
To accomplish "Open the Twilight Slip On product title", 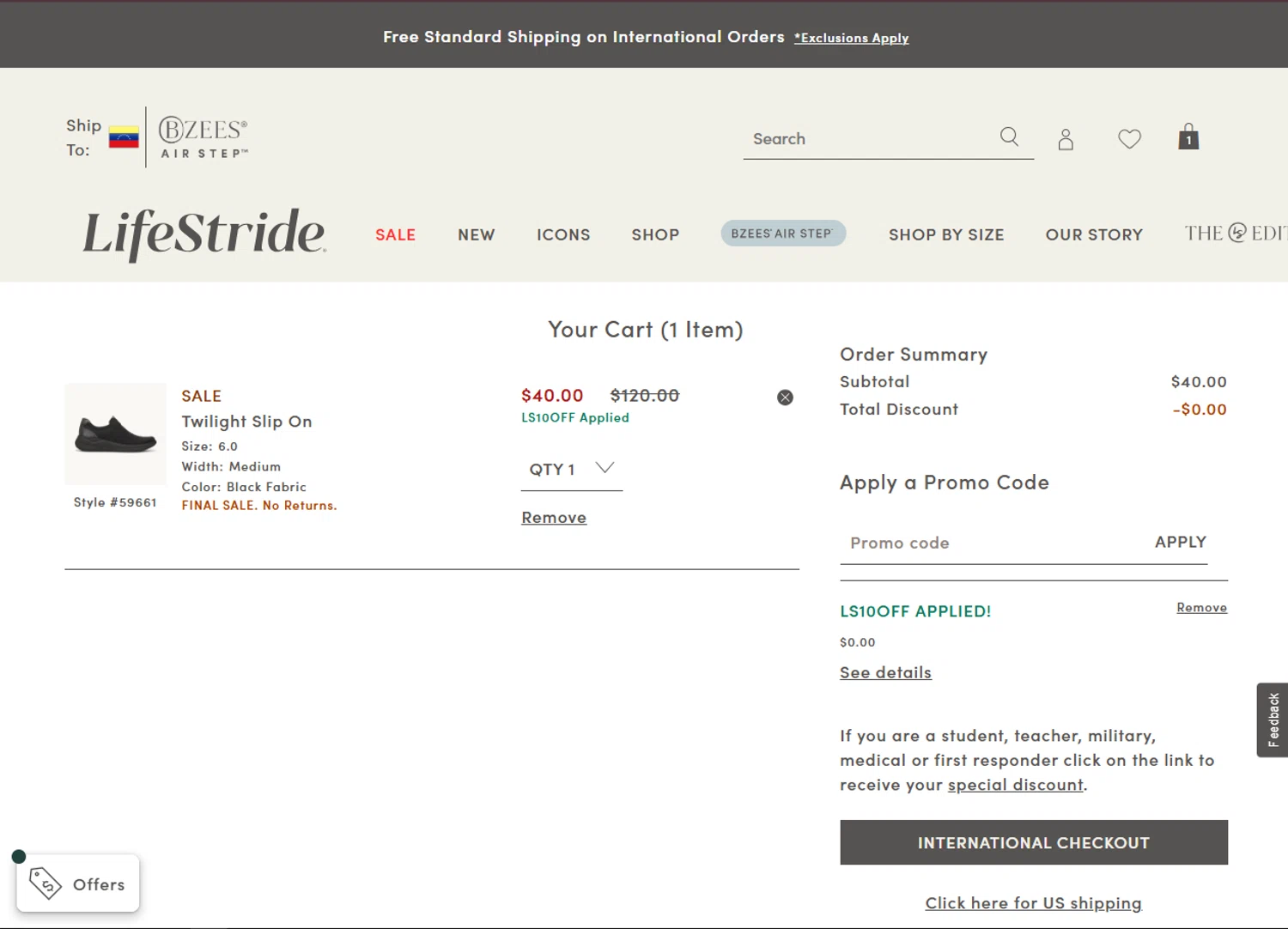I will (x=246, y=422).
